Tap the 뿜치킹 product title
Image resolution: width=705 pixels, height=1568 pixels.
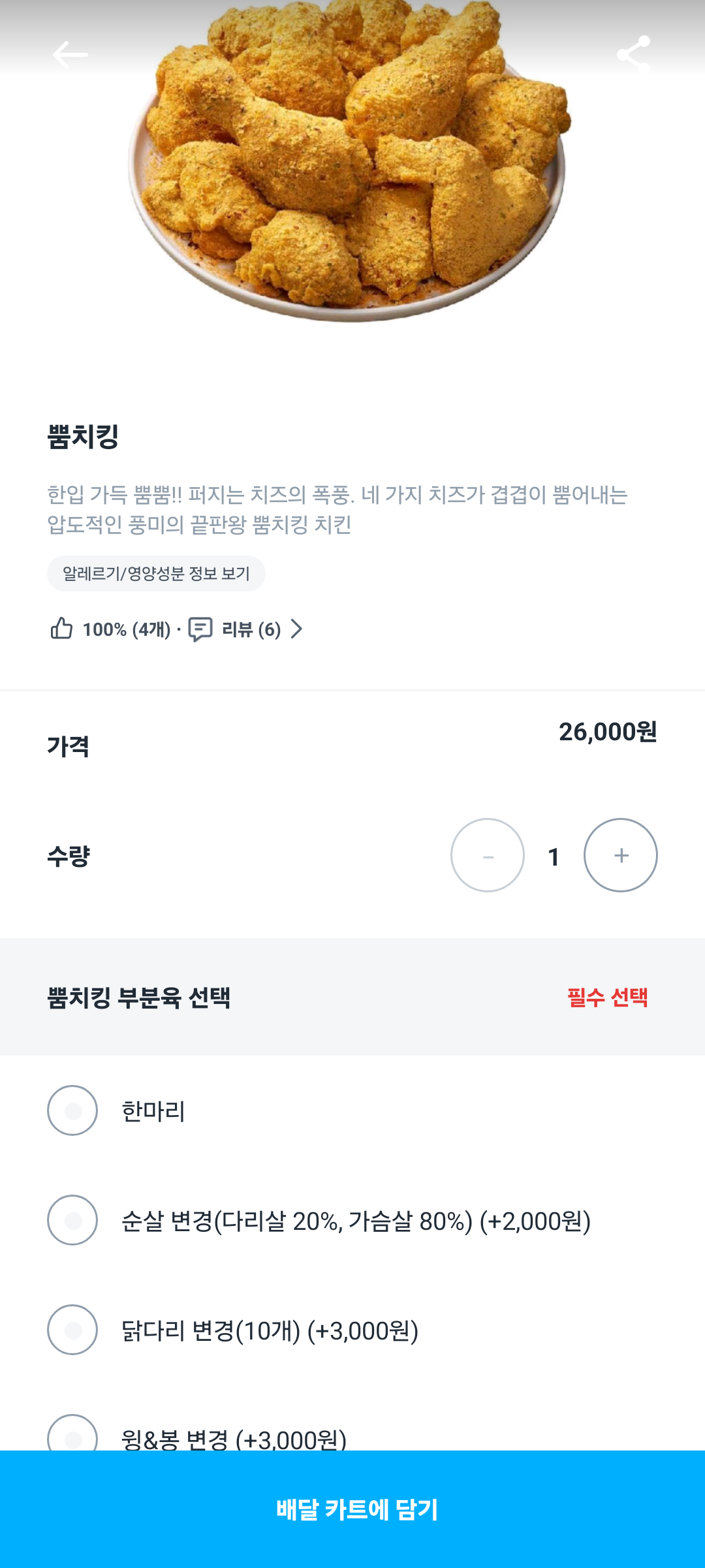pos(84,436)
